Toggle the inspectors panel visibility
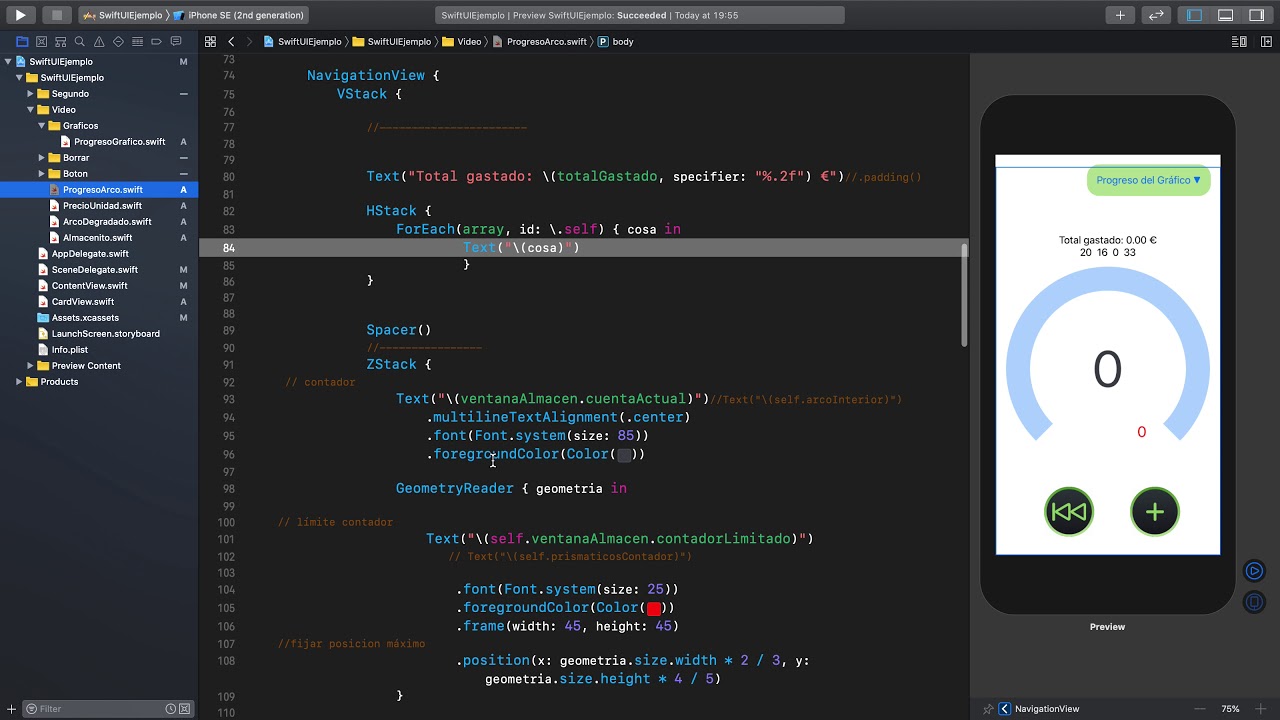 click(x=1257, y=15)
